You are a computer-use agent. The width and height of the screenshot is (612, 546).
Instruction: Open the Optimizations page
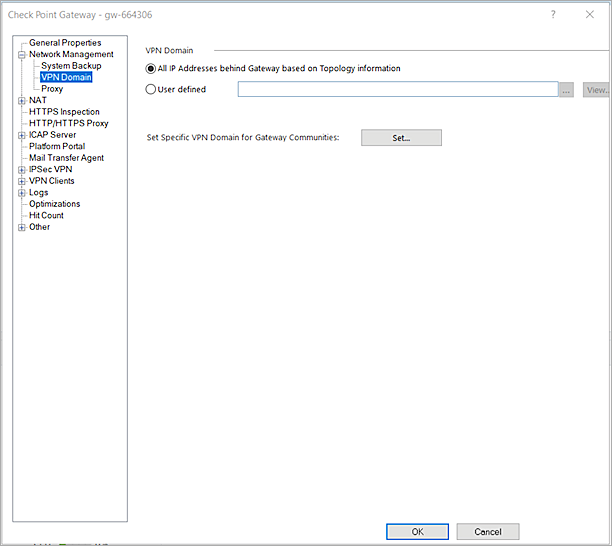coord(54,204)
